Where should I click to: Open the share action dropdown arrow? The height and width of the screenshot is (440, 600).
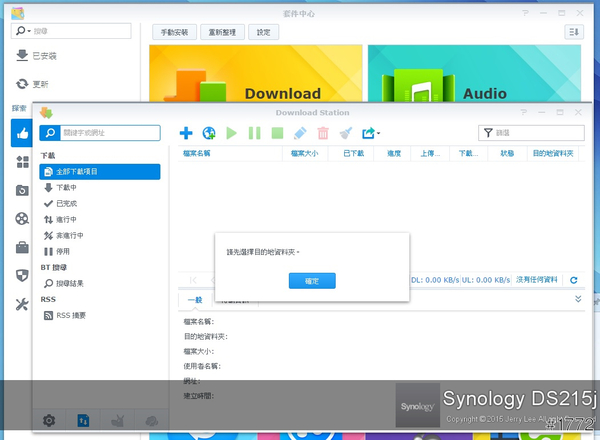[x=378, y=134]
